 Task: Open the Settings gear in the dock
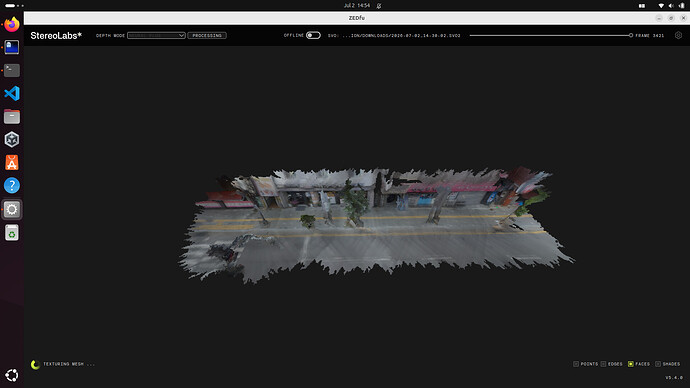(x=12, y=209)
